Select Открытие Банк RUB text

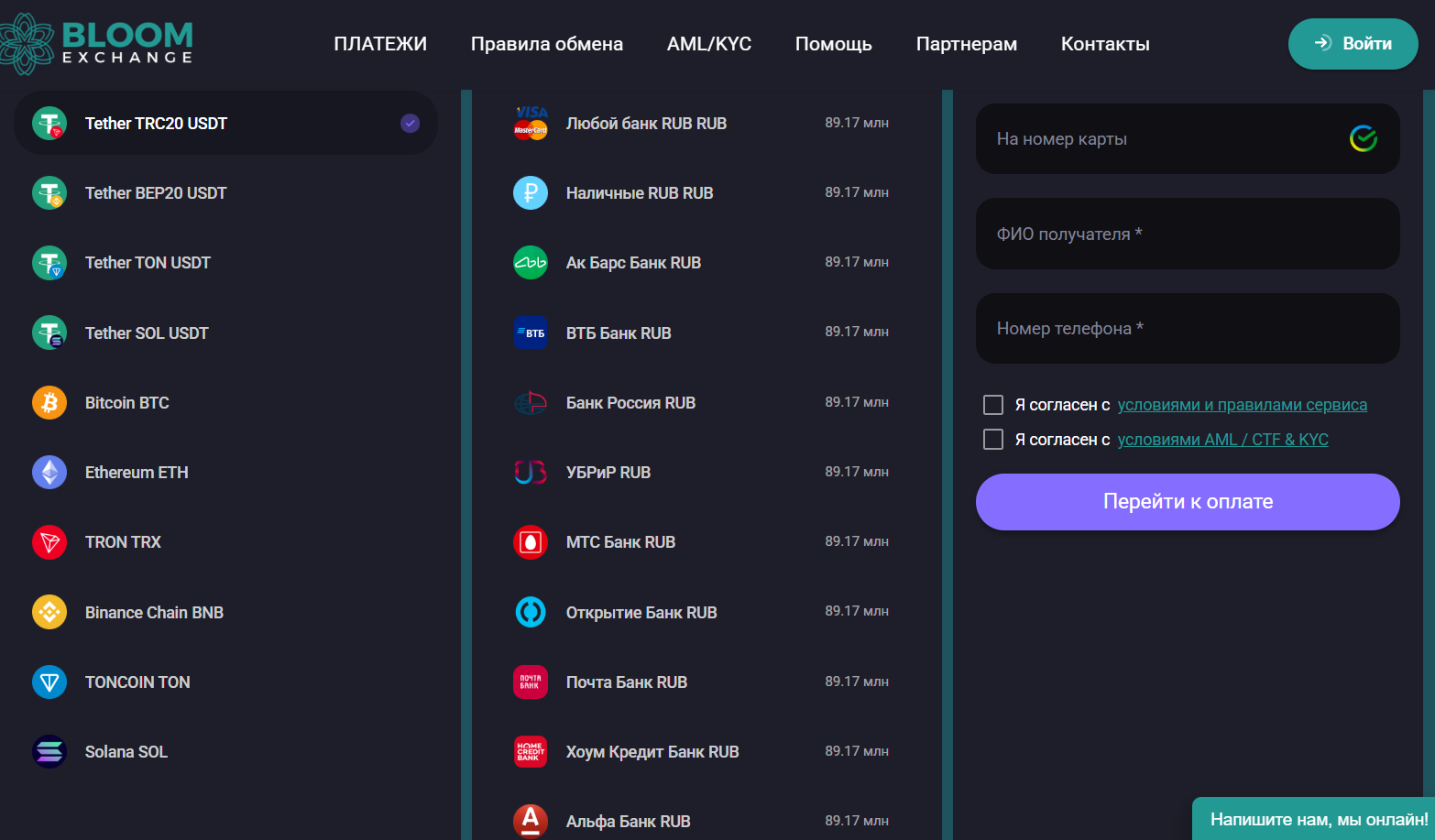[641, 613]
